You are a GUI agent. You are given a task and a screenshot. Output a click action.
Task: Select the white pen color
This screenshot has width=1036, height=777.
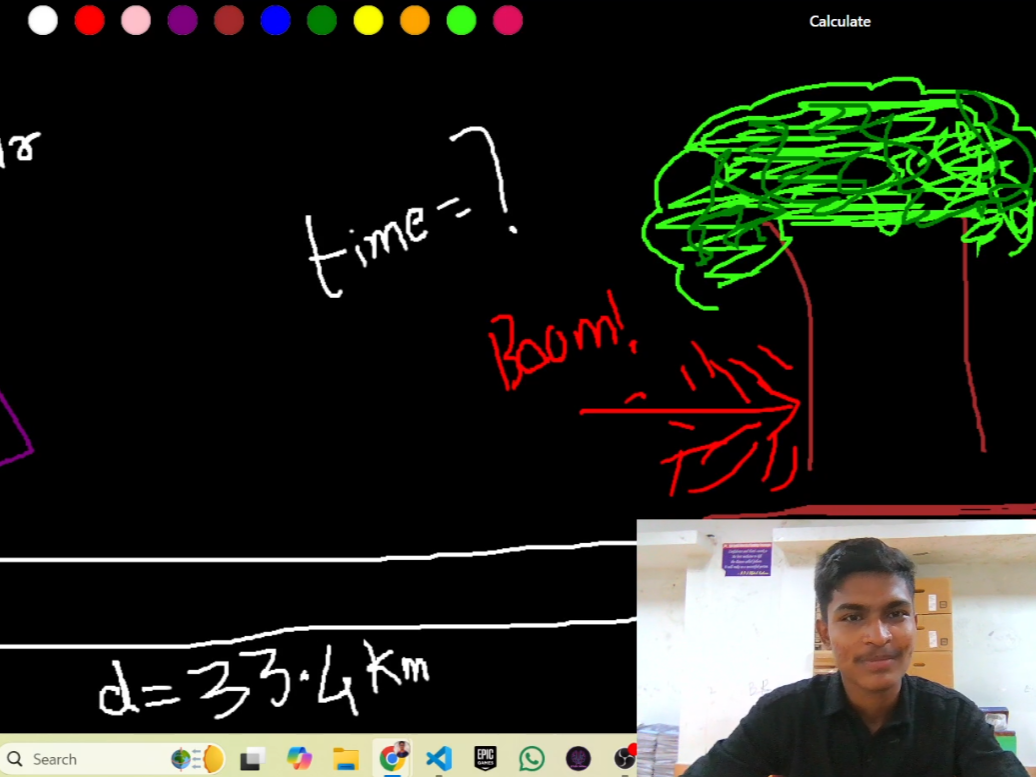(x=43, y=20)
